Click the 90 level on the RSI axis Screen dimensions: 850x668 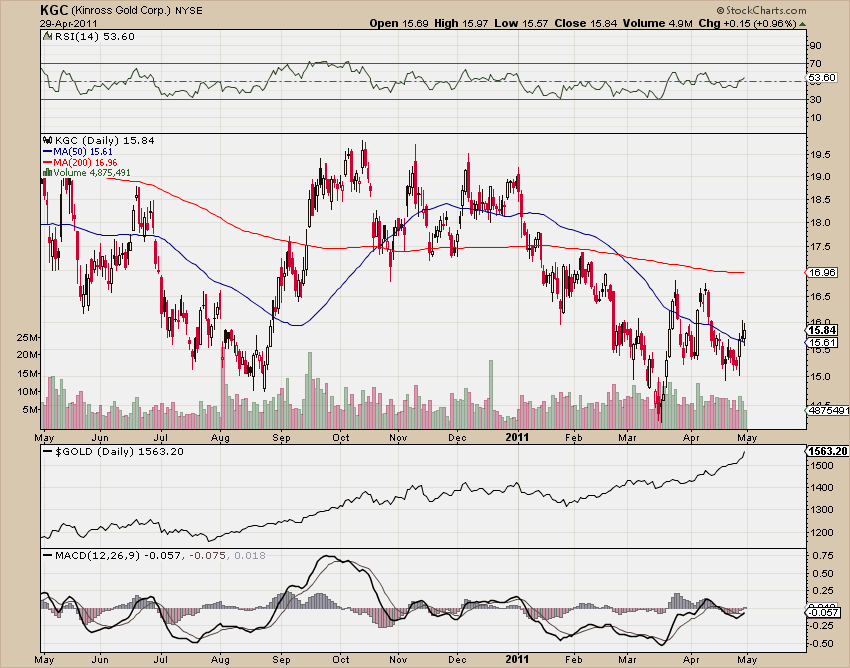click(815, 46)
